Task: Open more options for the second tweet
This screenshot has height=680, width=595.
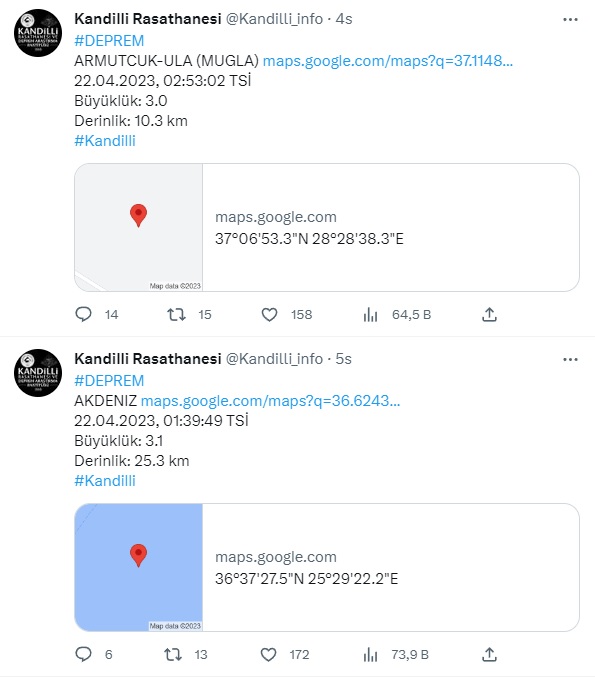Action: tap(570, 360)
